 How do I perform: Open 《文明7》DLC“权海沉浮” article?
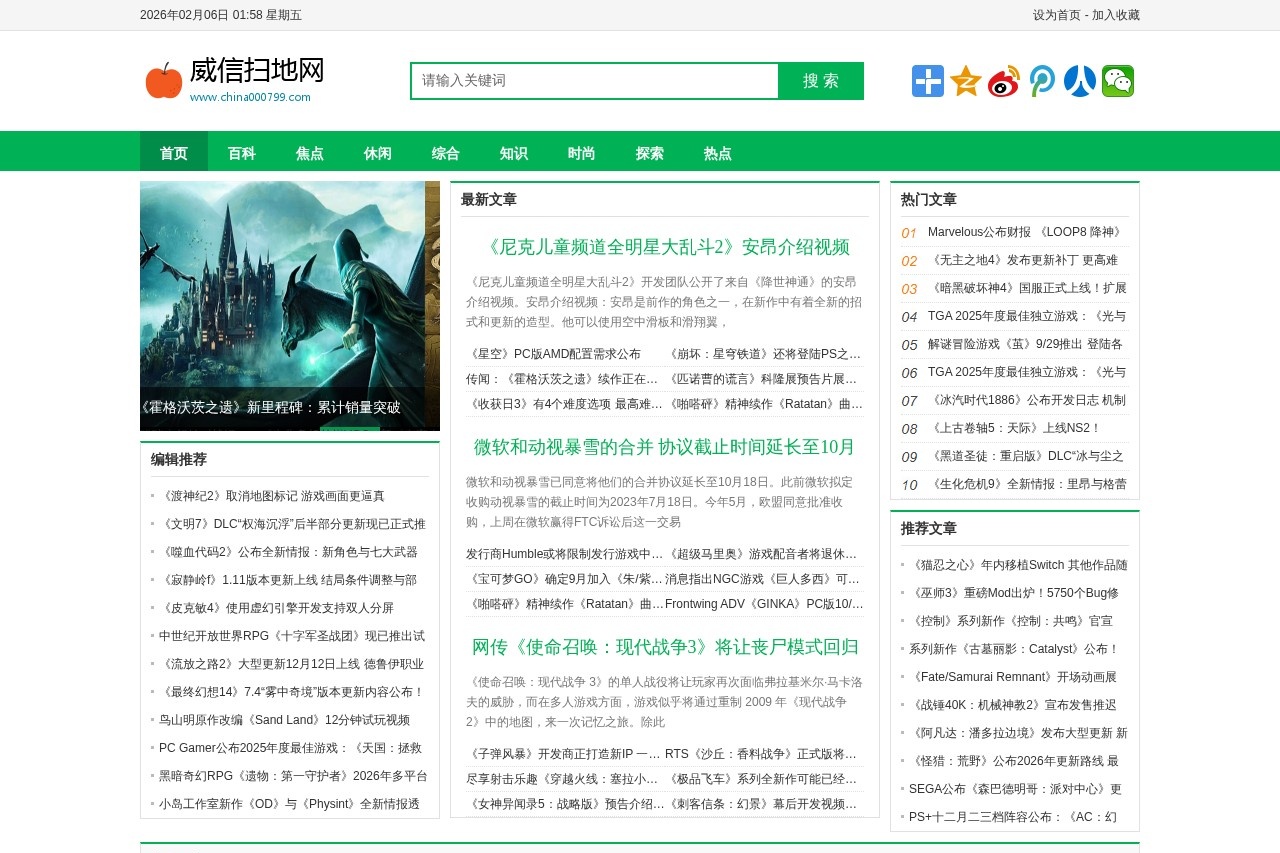tap(292, 524)
